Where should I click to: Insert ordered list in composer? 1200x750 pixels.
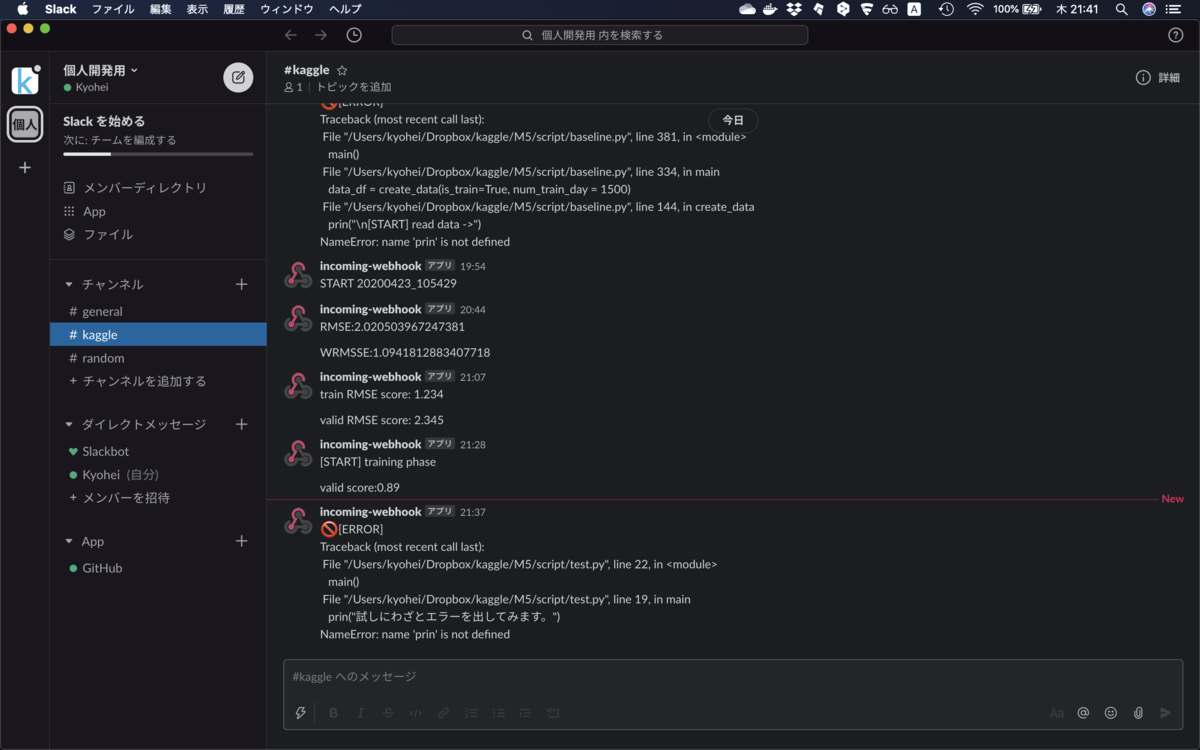click(471, 713)
